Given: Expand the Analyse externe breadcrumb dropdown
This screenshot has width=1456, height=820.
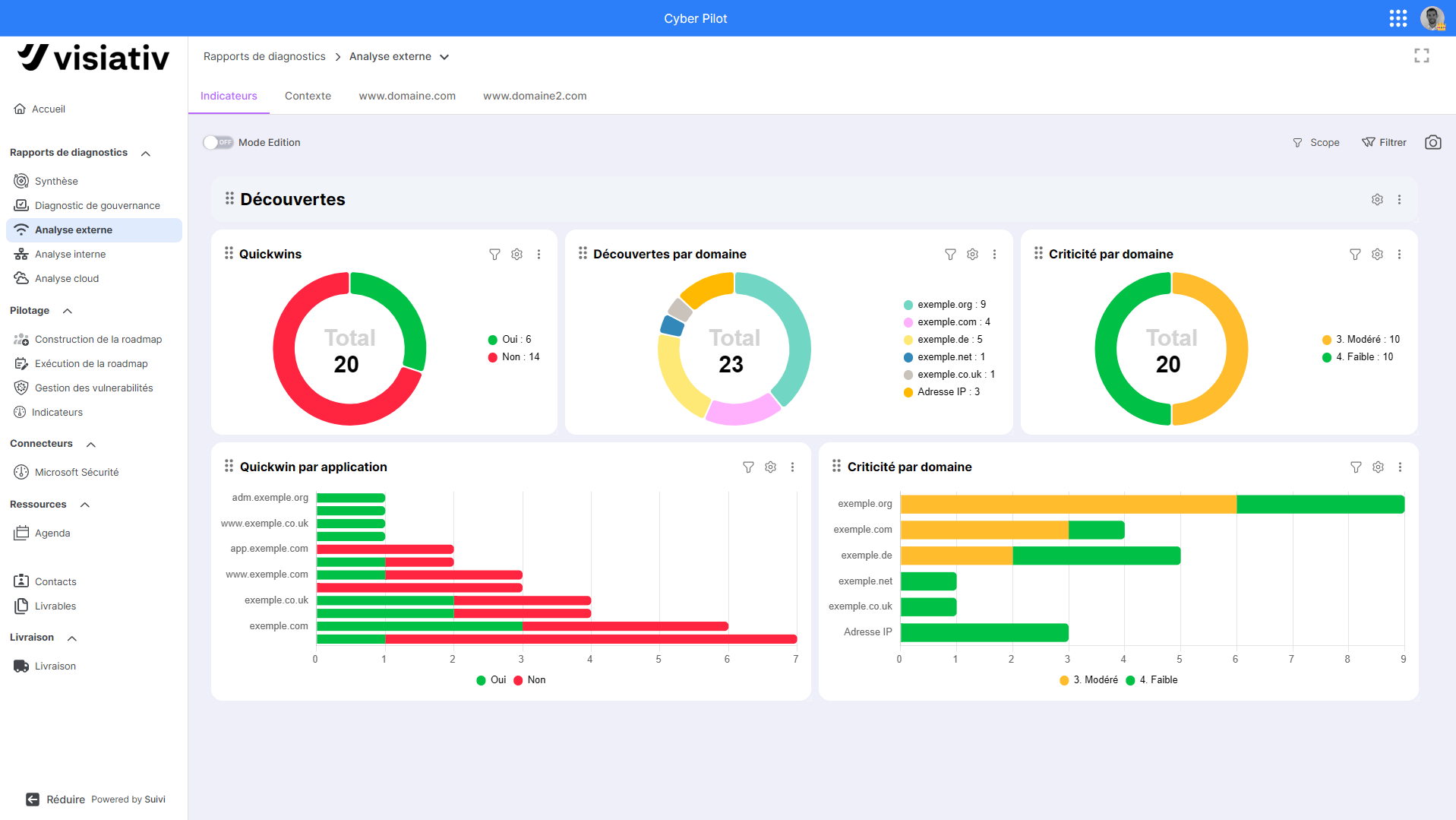Looking at the screenshot, I should coord(444,57).
